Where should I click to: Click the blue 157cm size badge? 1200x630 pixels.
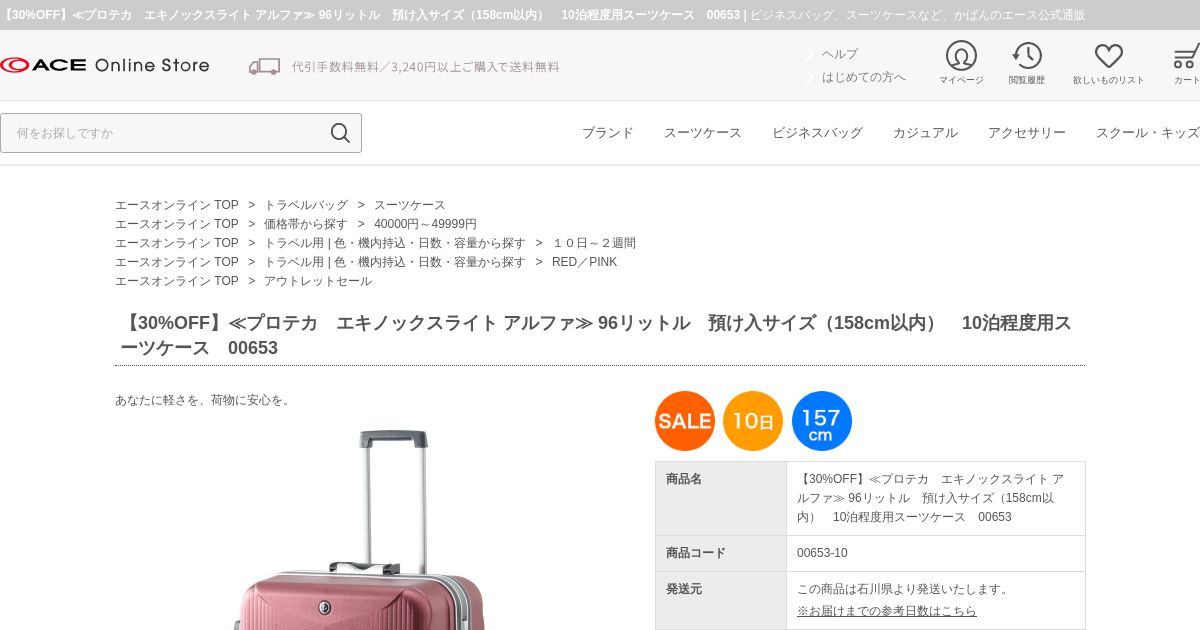click(x=822, y=421)
